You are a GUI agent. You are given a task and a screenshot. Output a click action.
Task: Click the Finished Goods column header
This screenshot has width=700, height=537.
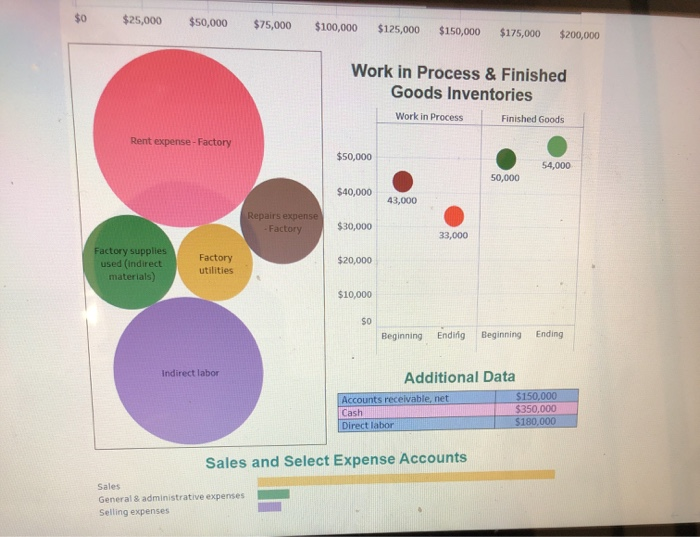pyautogui.click(x=533, y=119)
